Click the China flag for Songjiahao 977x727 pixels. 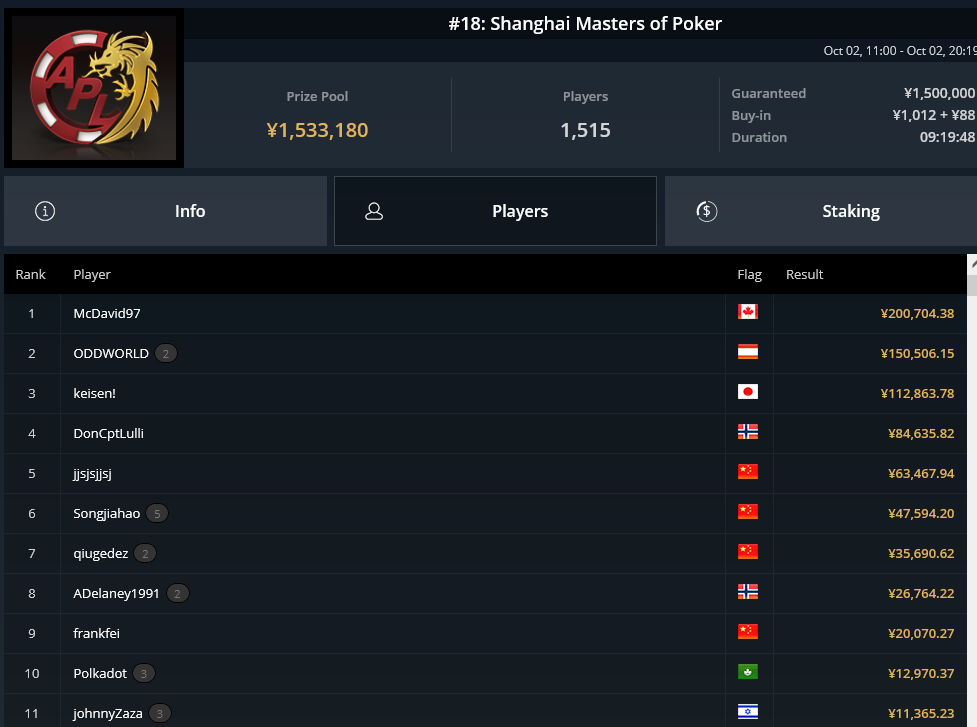click(x=748, y=511)
